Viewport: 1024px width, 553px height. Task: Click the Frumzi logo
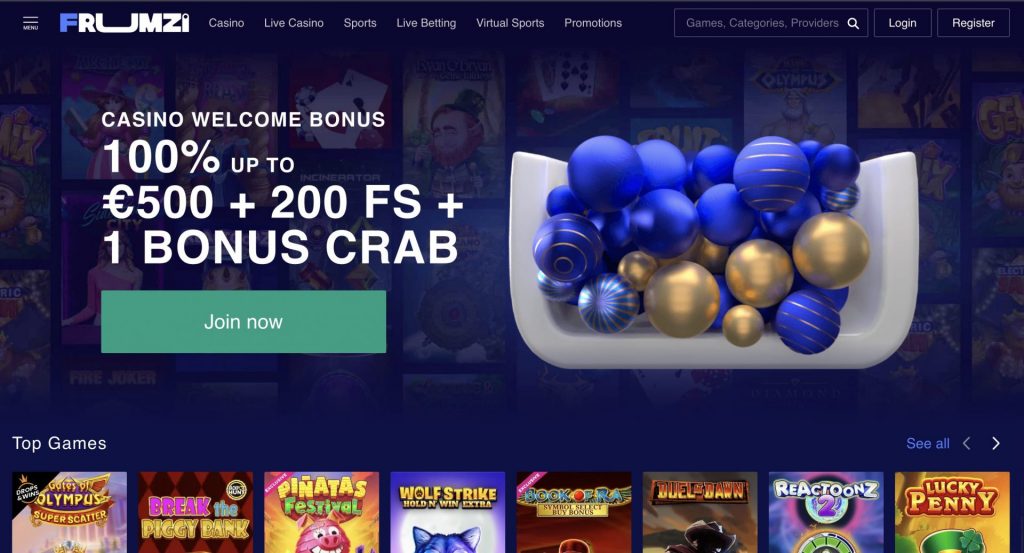tap(125, 23)
